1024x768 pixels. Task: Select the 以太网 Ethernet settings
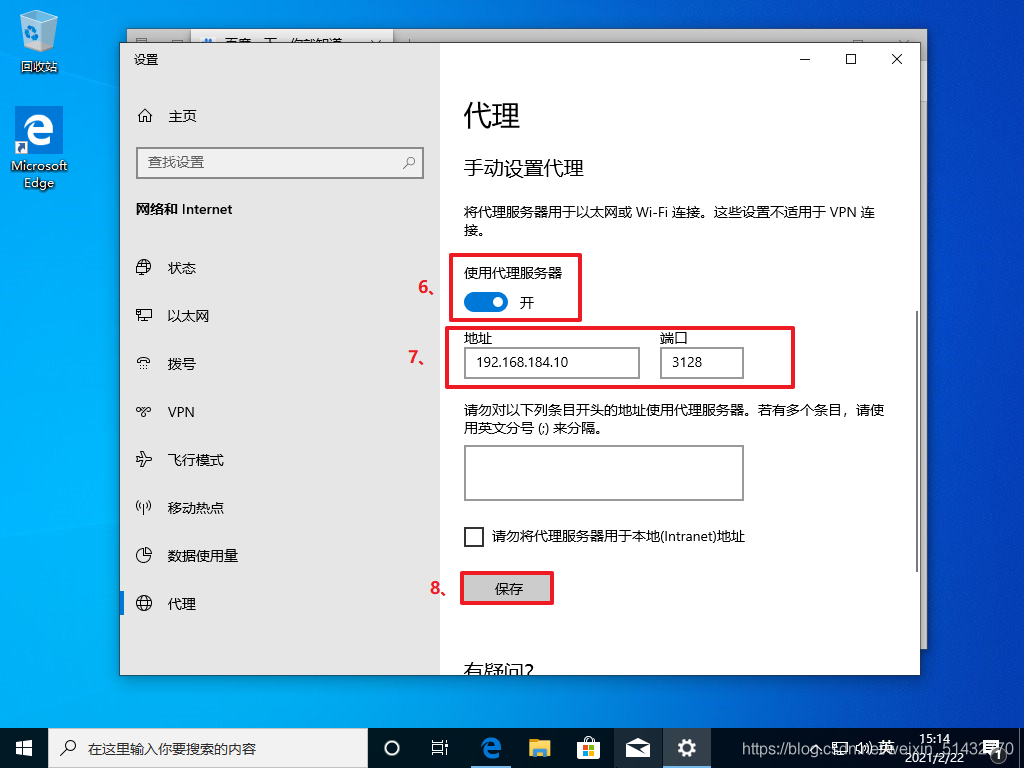(172, 316)
